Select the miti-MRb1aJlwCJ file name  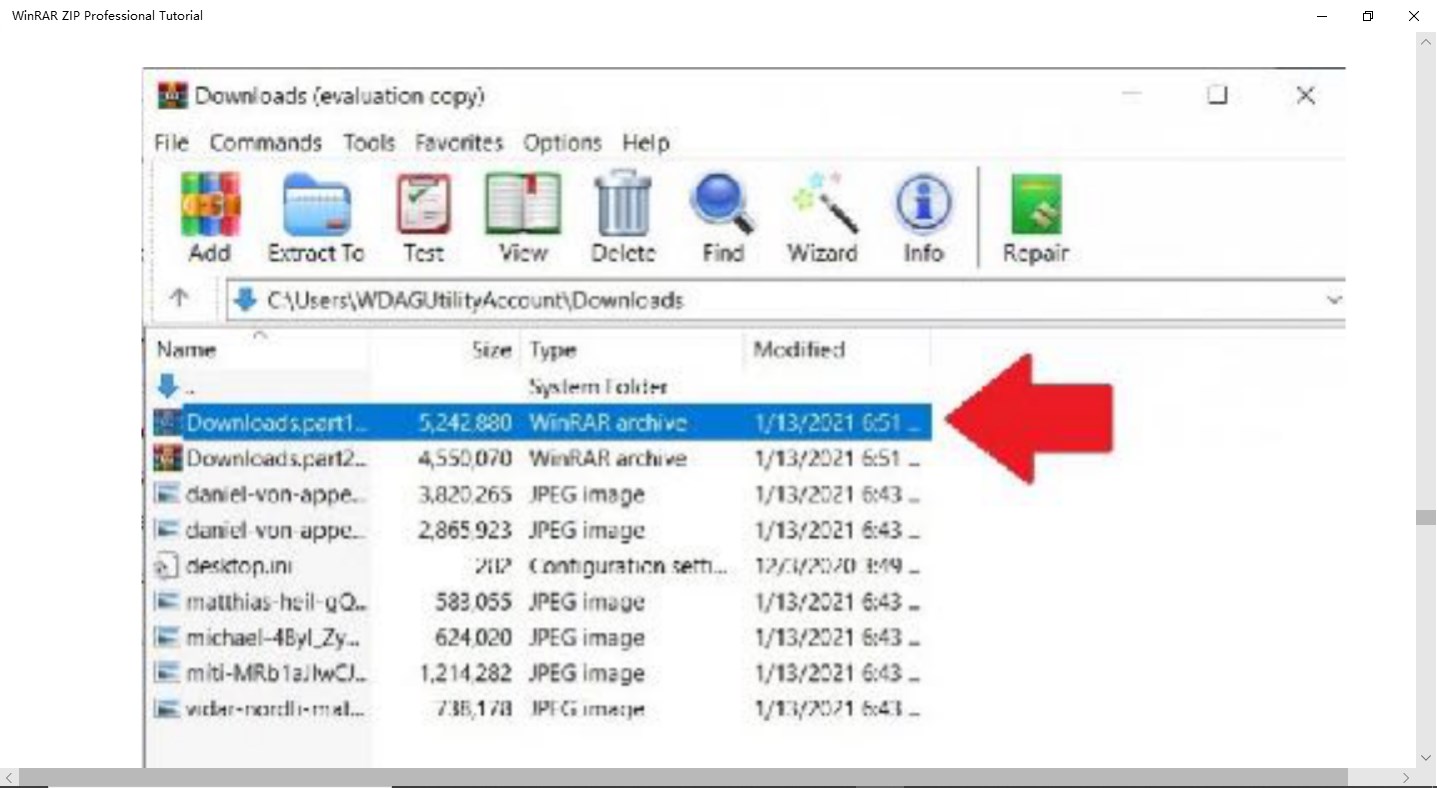point(276,673)
